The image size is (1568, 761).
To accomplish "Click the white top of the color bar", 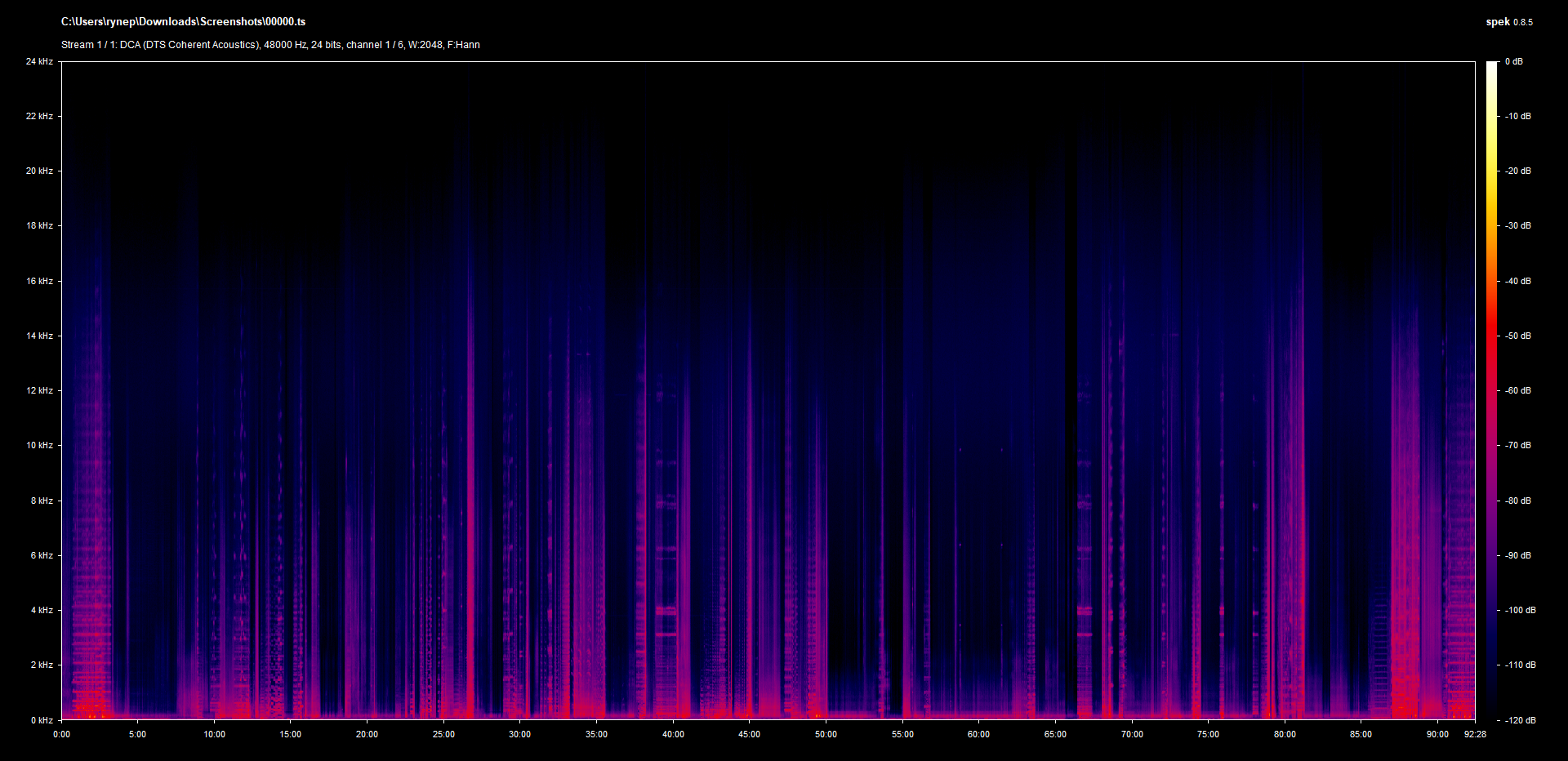I will 1492,67.
